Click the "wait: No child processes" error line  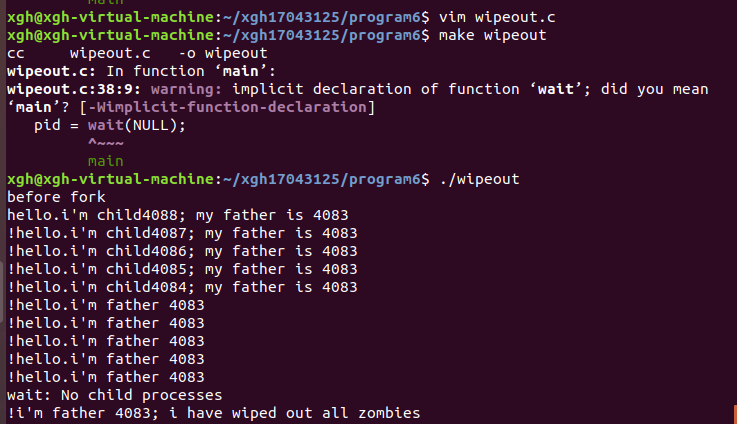(115, 395)
